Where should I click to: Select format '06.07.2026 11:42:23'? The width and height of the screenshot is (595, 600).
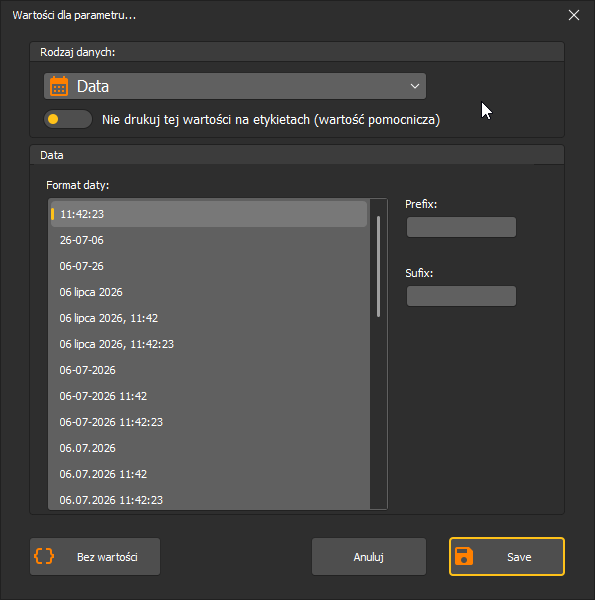[x=209, y=499]
